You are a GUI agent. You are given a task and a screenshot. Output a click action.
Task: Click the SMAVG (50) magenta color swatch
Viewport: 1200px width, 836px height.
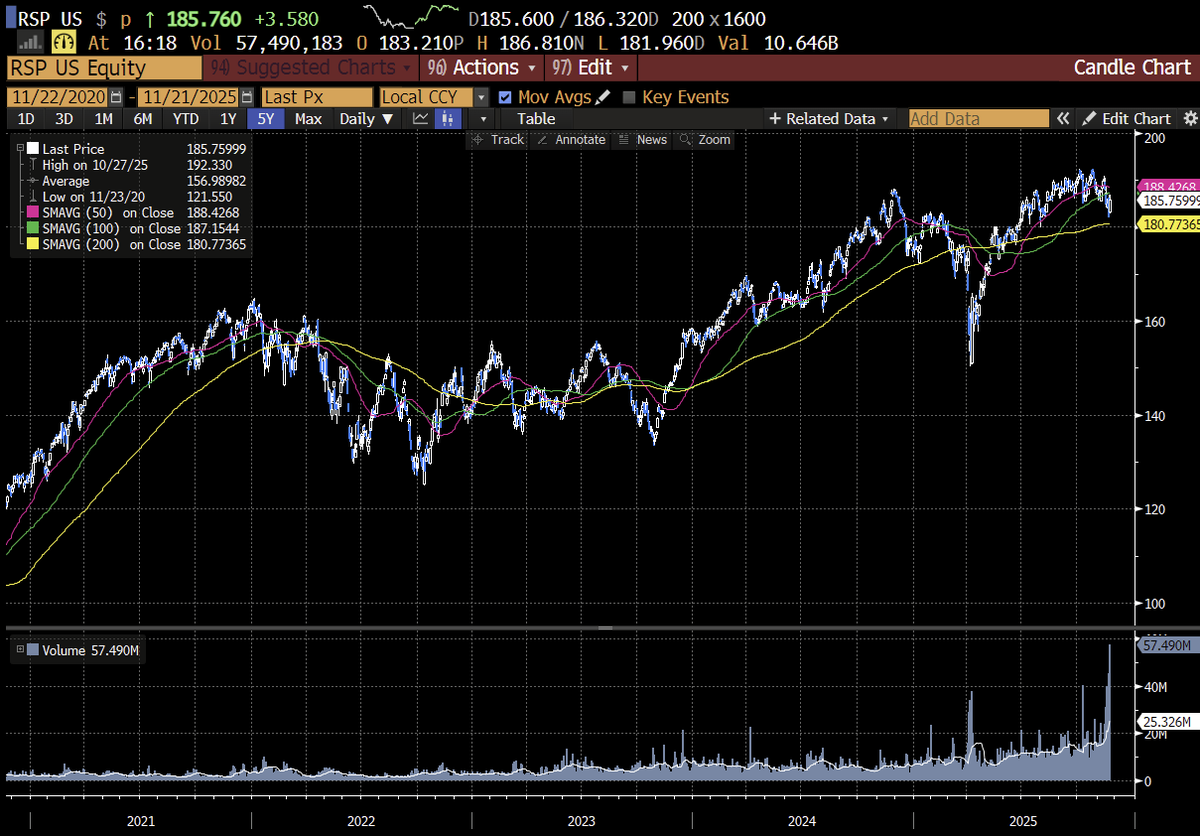click(33, 213)
